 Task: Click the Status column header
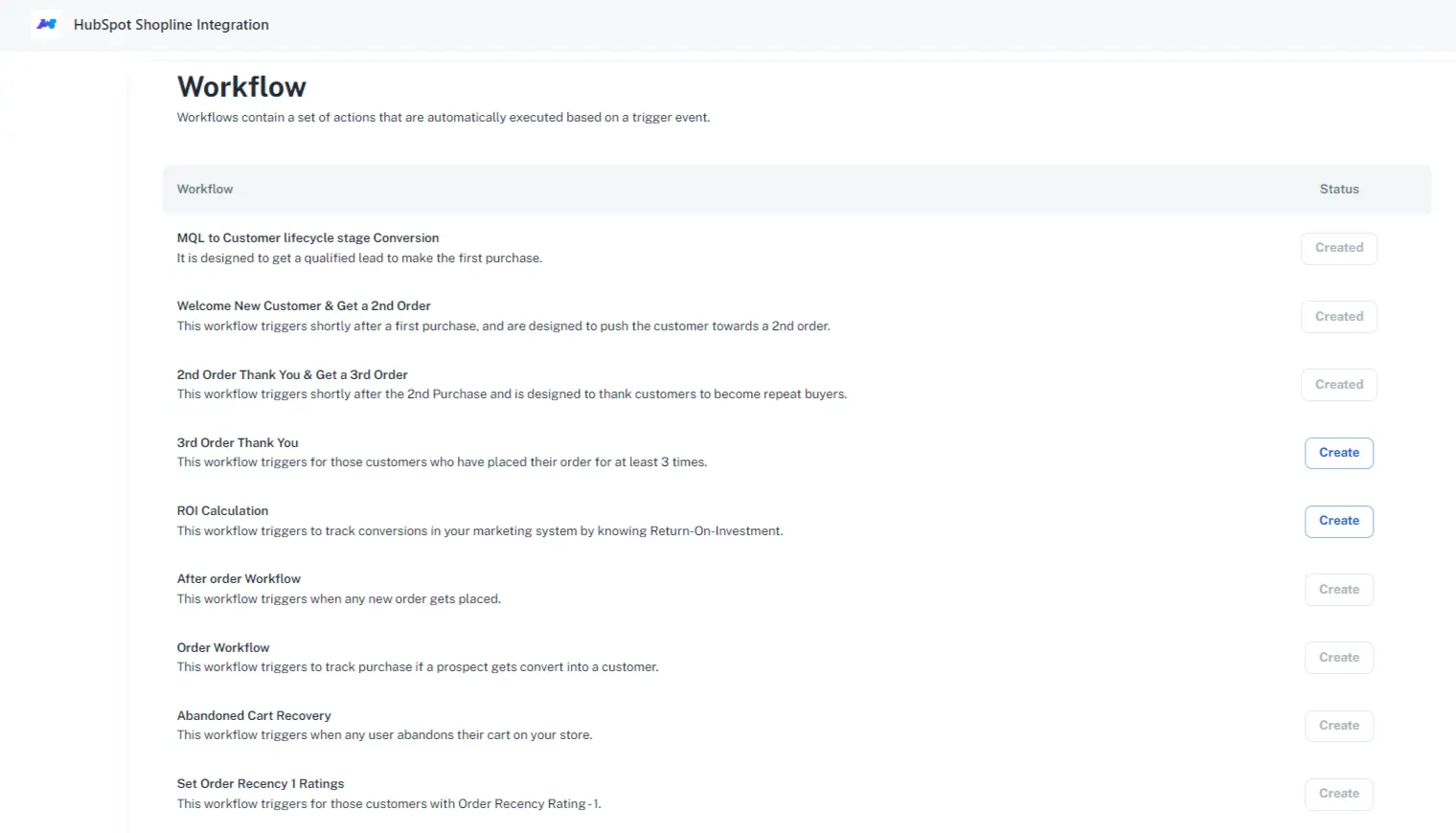pos(1338,189)
